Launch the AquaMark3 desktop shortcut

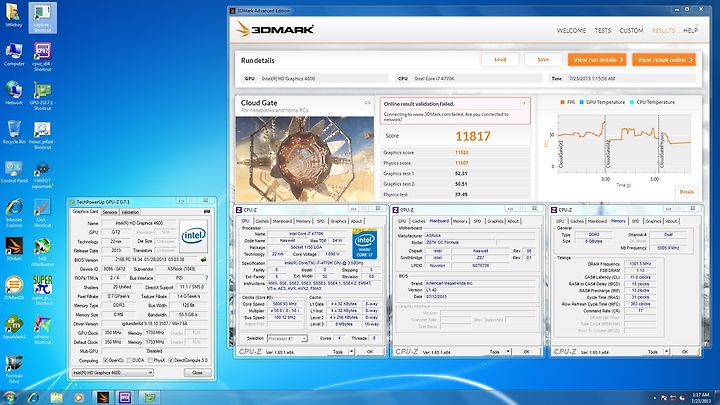coord(14,327)
